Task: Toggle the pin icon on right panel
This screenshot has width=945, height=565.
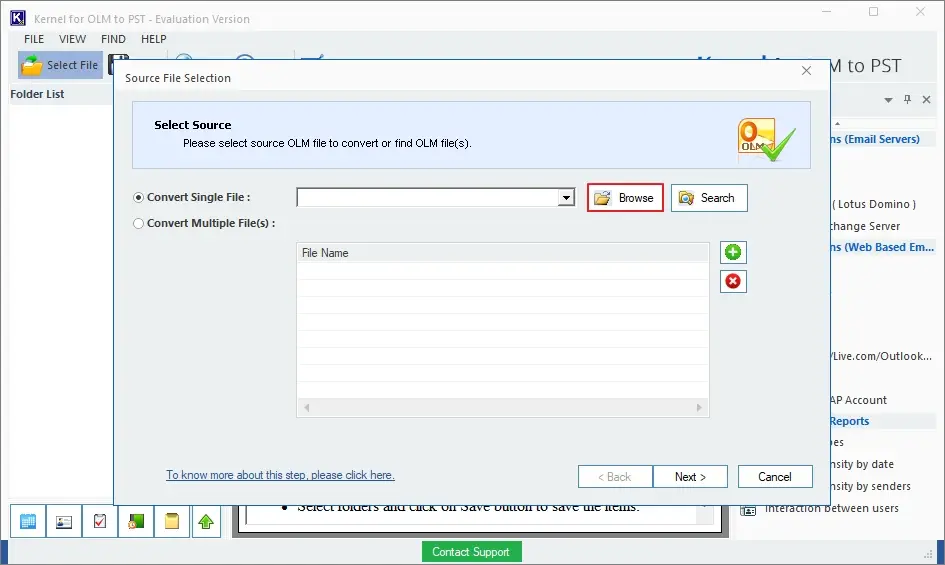Action: 908,99
